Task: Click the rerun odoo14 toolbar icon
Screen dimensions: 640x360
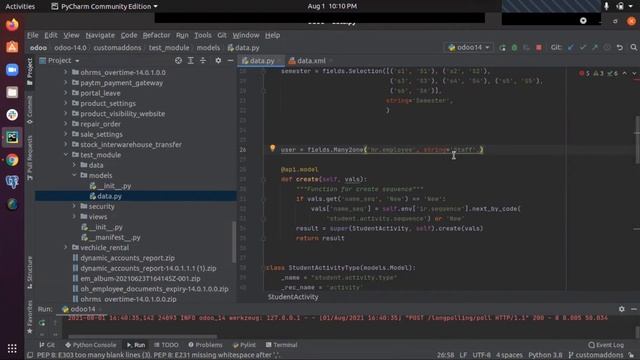Action: click(x=502, y=48)
